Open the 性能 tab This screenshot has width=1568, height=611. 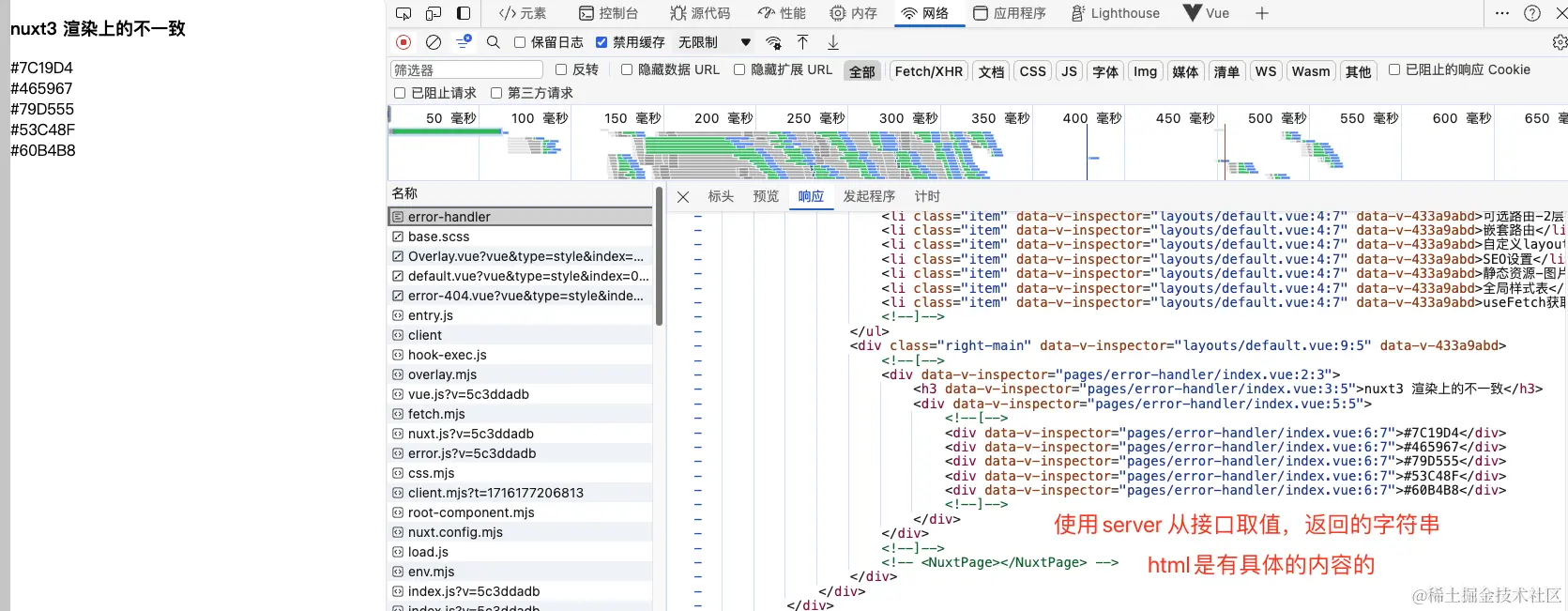point(783,13)
